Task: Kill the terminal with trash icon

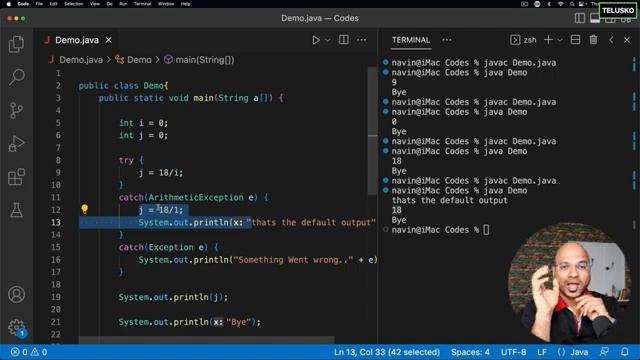Action: (593, 40)
